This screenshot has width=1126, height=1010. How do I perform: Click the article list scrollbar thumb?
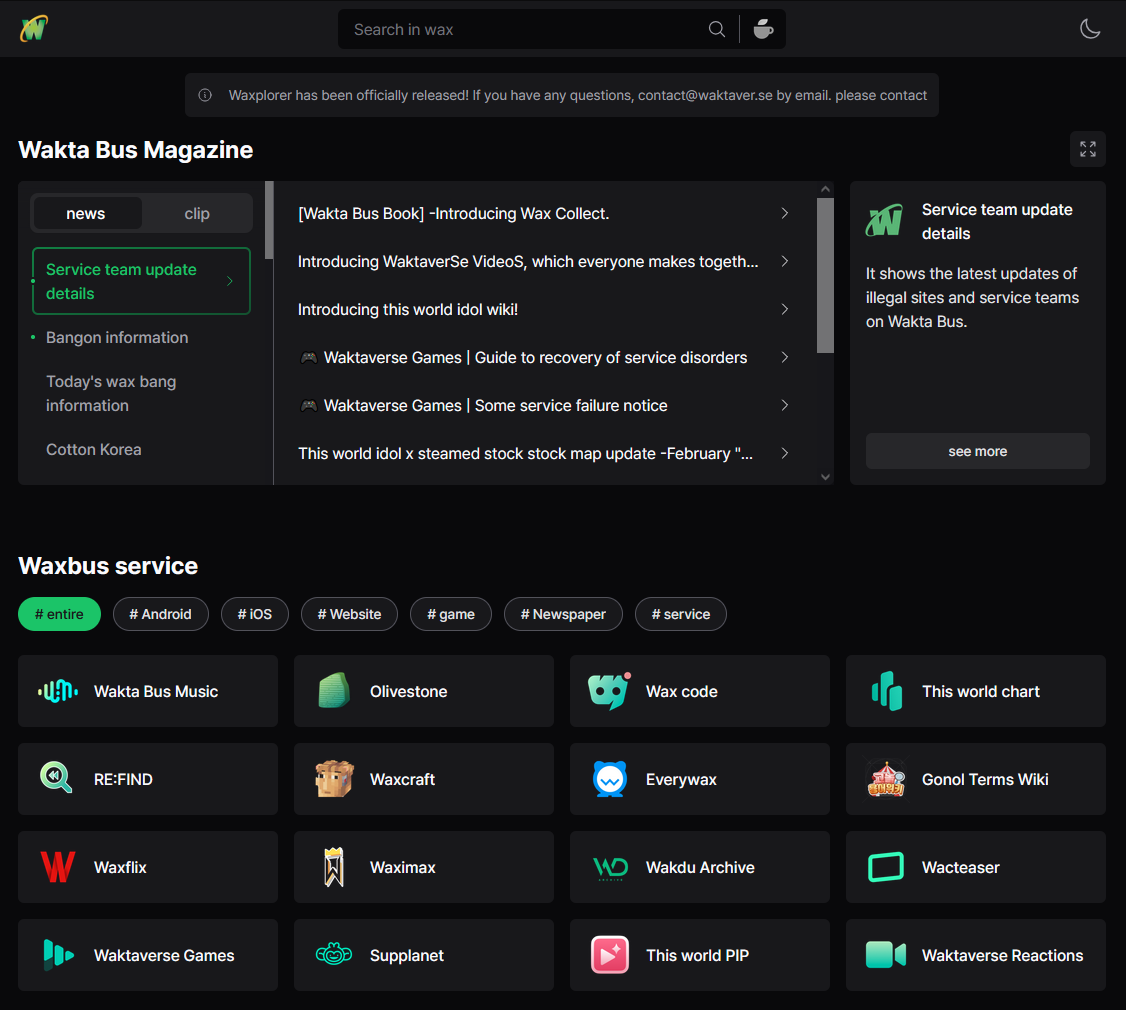pos(825,275)
